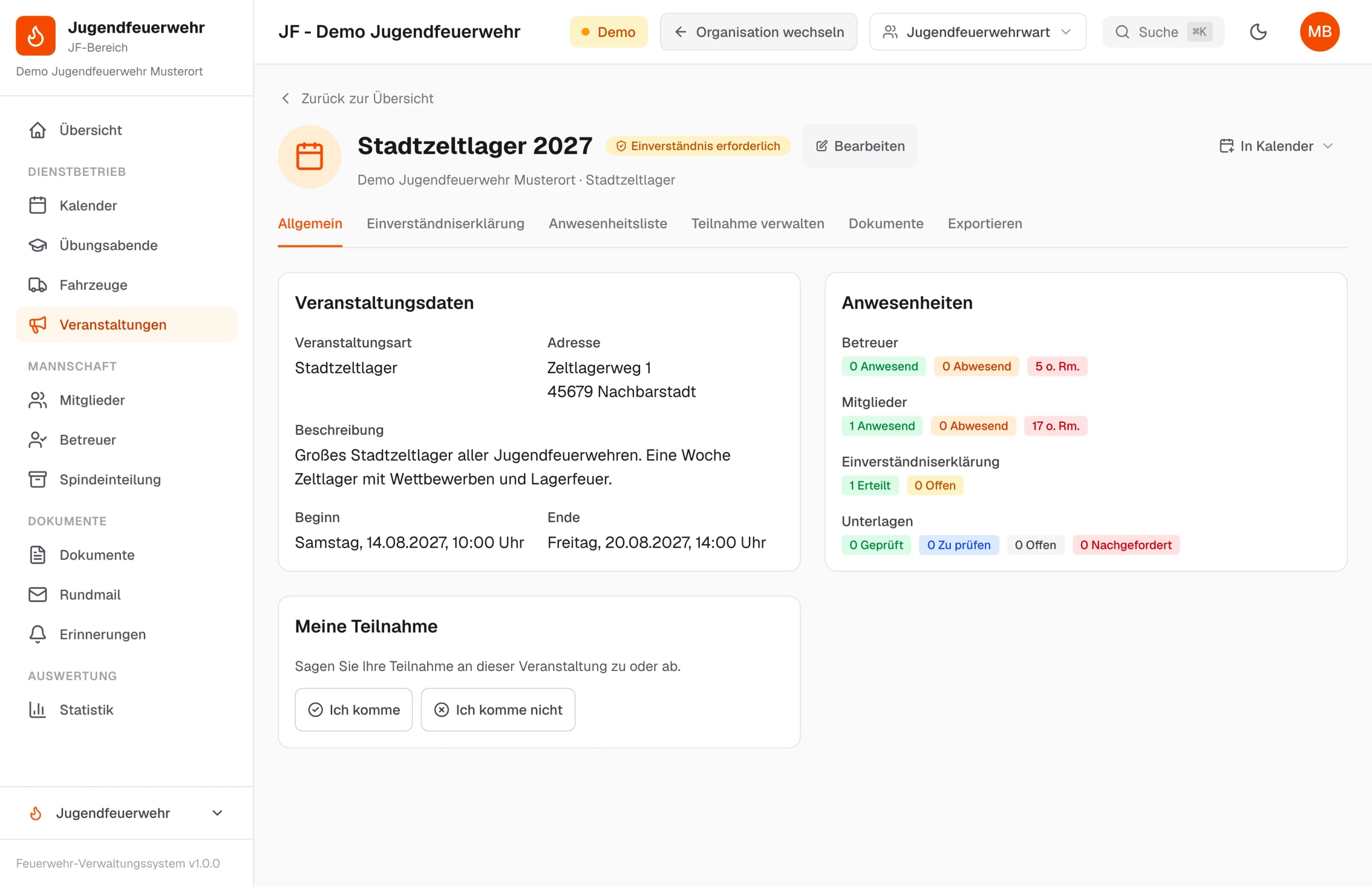The width and height of the screenshot is (1372, 887).
Task: Switch to Einverständniserklärung tab
Action: pos(445,223)
